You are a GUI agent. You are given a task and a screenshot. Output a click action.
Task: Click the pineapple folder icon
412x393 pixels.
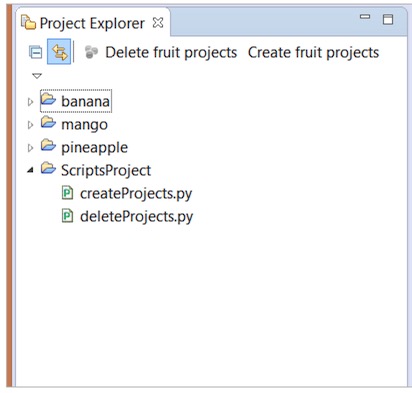click(48, 145)
